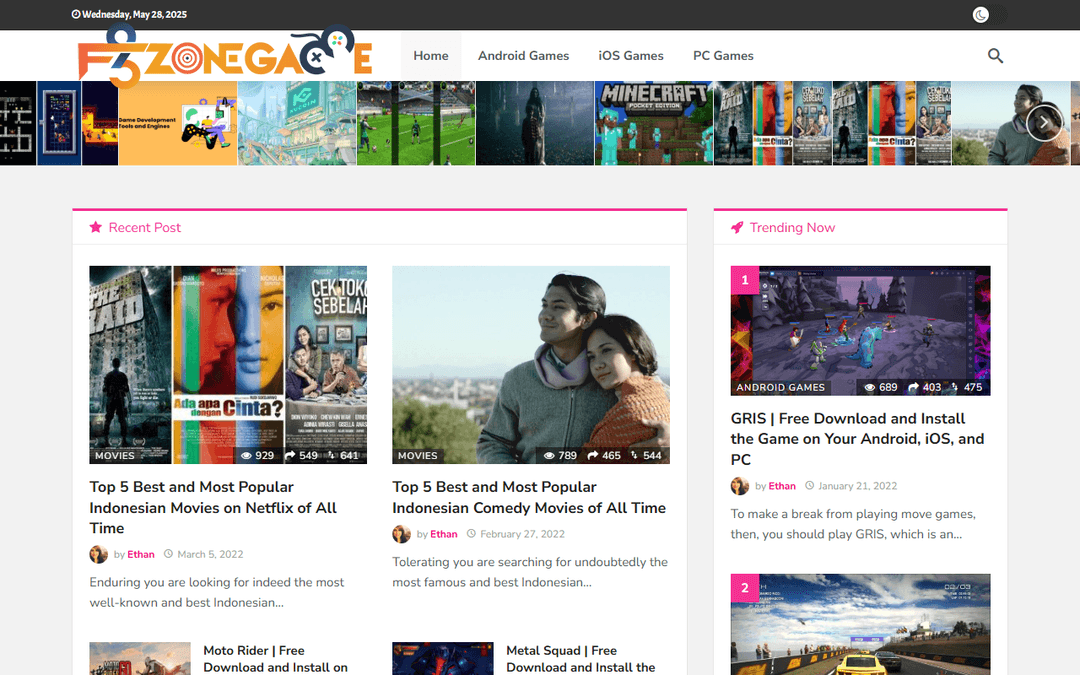
Task: Click the trend icon showing 475
Action: pos(955,387)
